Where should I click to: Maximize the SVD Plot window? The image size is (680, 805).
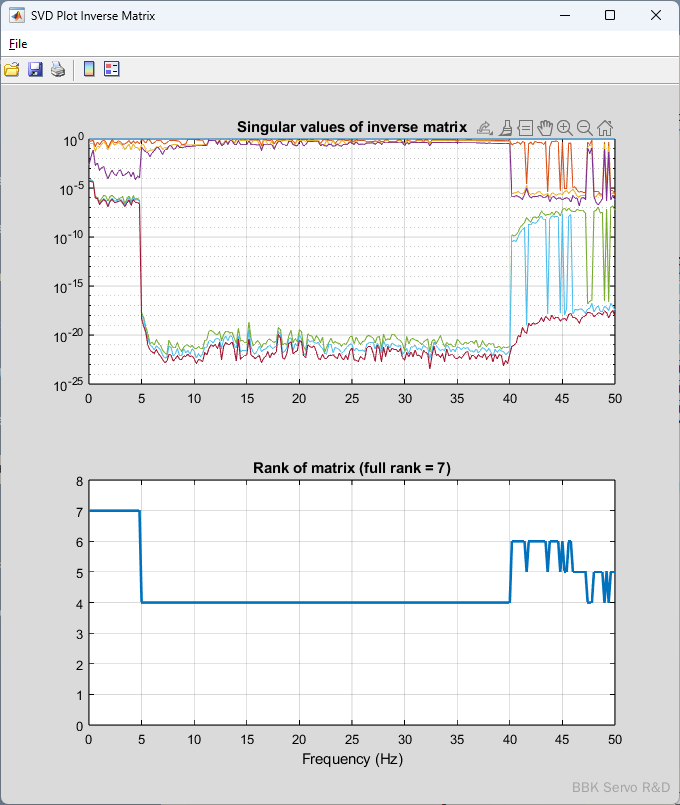tap(609, 16)
